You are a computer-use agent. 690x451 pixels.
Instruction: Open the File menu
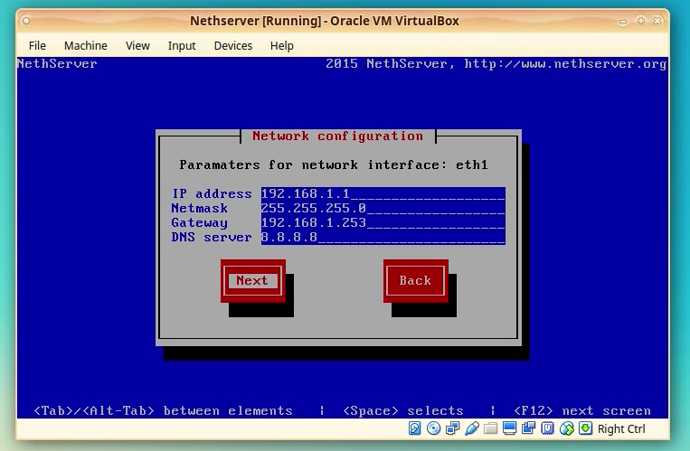[37, 46]
